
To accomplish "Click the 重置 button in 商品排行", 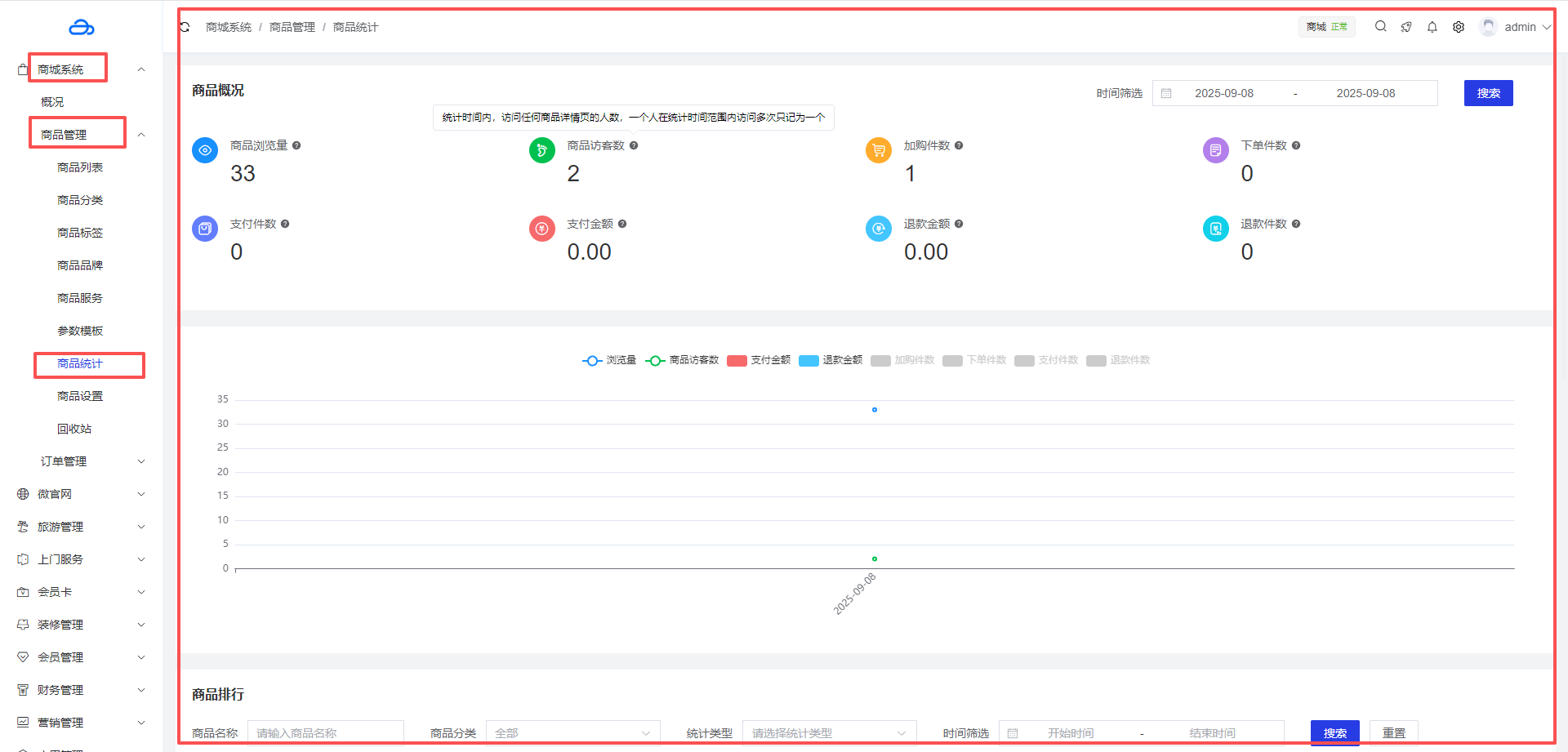I will click(1393, 733).
